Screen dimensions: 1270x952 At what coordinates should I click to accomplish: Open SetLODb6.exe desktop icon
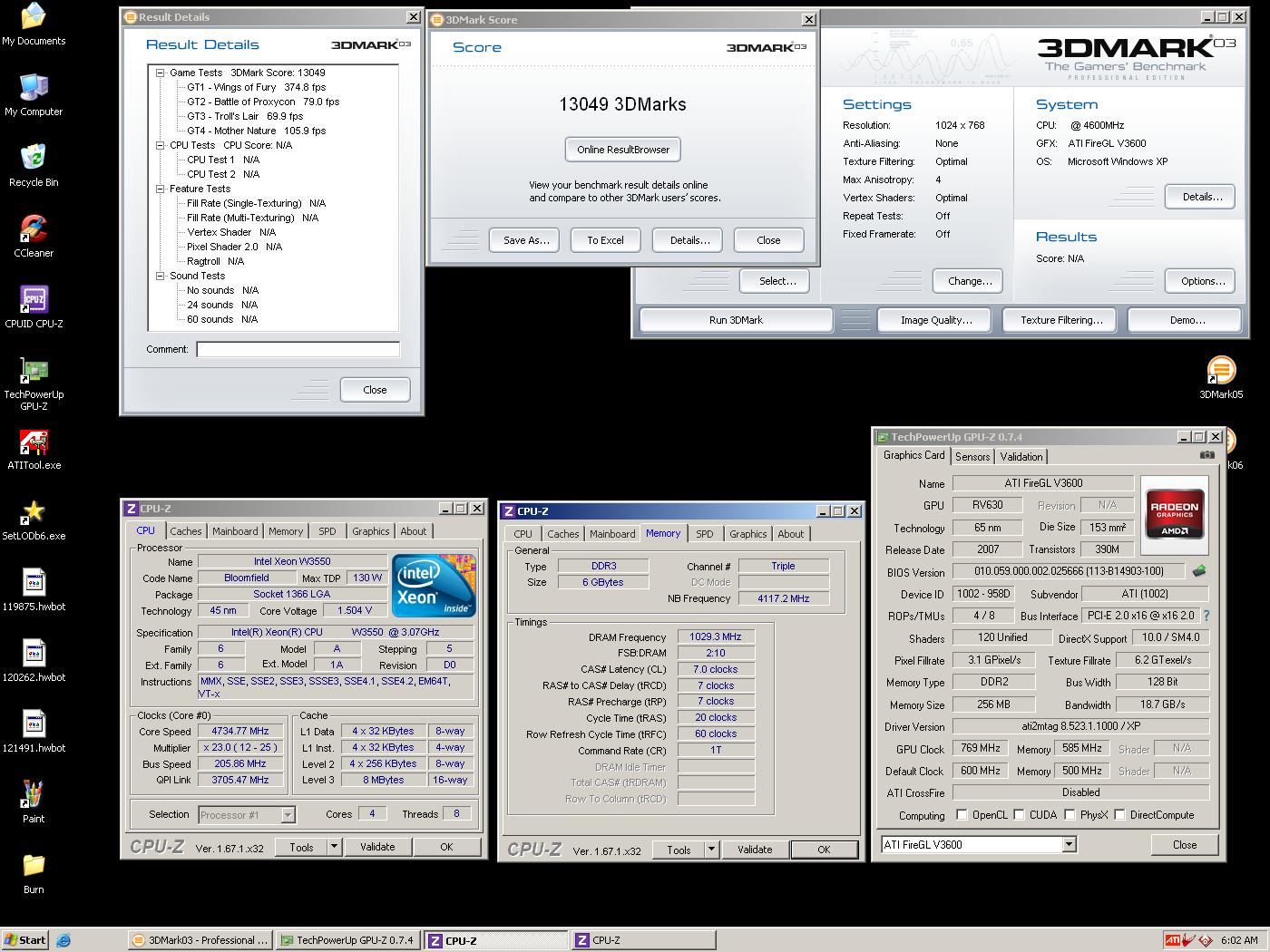tap(34, 520)
